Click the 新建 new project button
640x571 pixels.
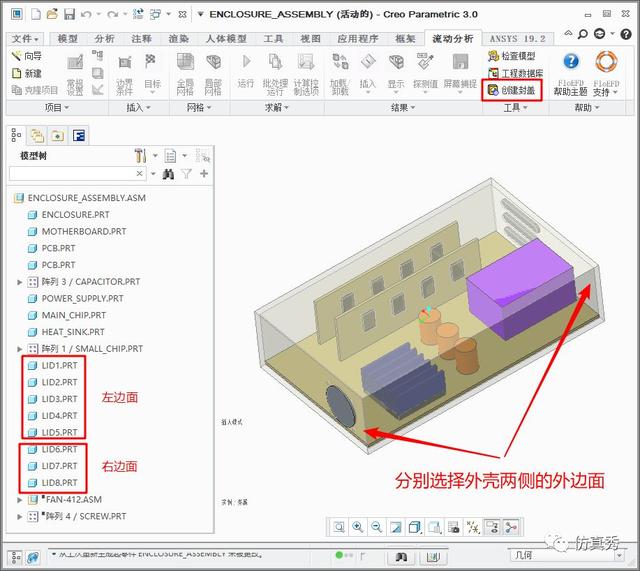26,73
